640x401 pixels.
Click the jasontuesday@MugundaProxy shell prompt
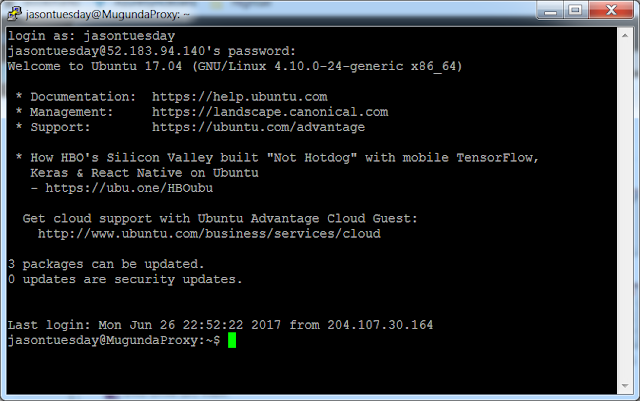coord(113,341)
